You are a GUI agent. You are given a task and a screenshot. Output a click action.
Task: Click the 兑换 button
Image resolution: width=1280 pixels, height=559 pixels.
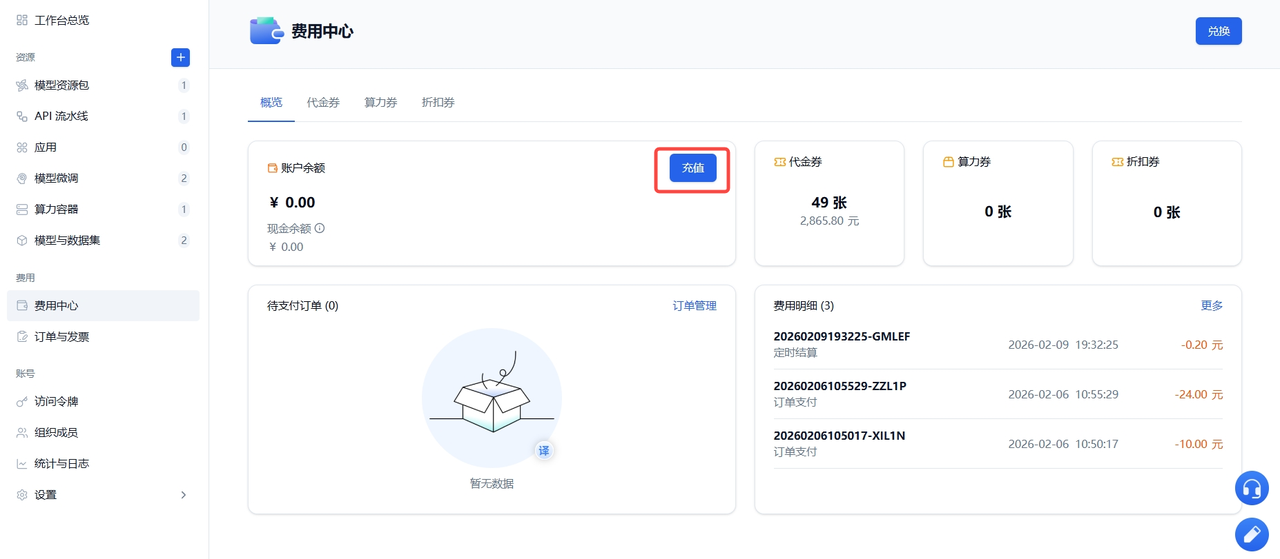coord(1218,31)
